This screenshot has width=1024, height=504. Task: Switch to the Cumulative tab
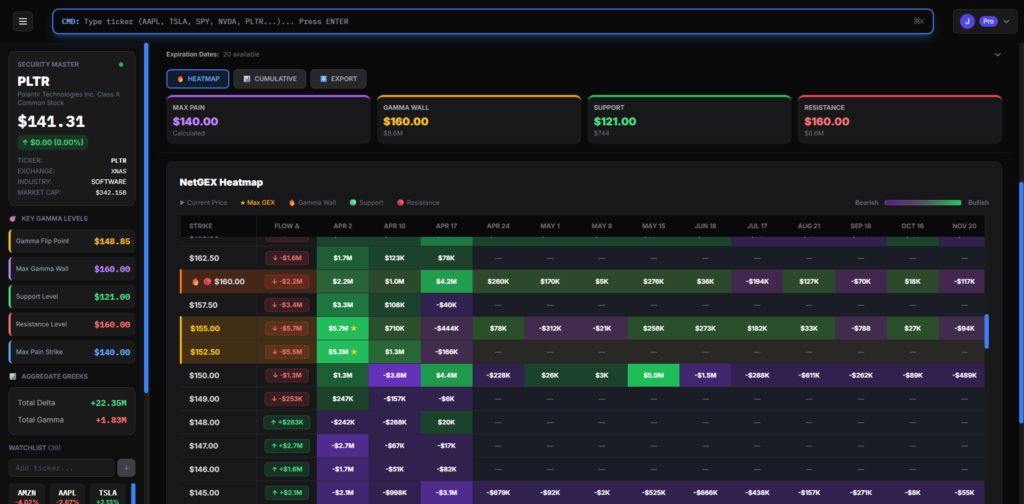coord(270,78)
